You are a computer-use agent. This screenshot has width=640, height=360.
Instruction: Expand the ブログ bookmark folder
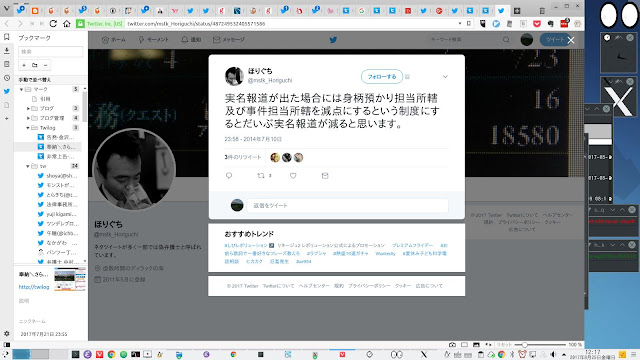click(x=28, y=109)
